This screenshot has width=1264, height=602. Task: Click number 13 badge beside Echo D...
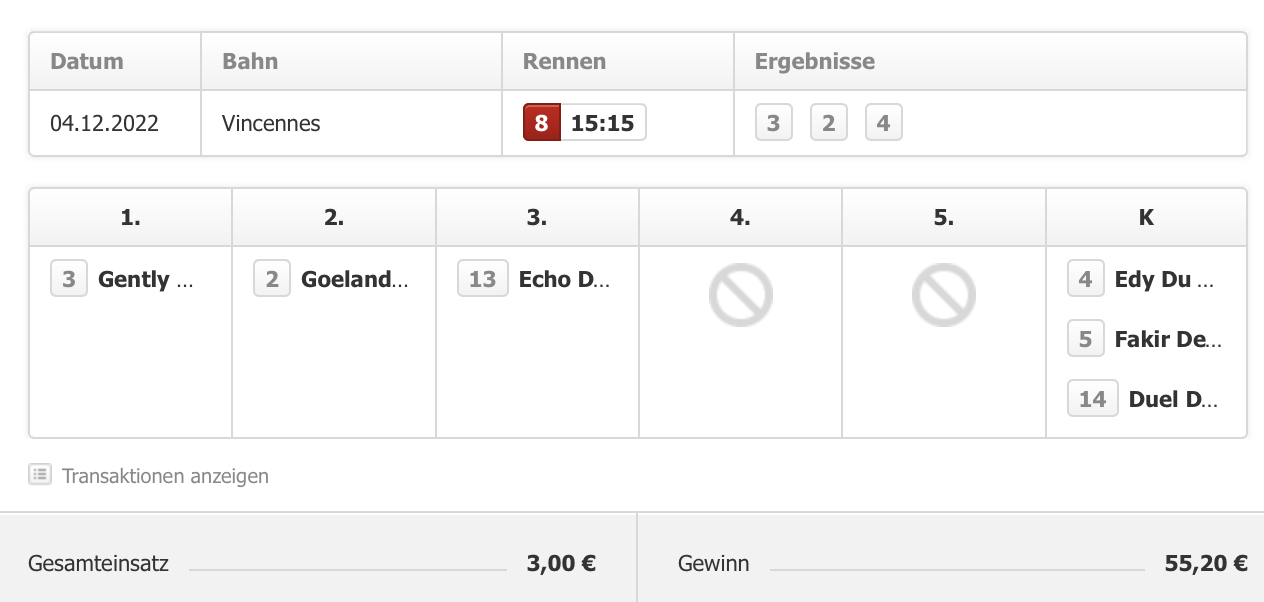point(483,279)
